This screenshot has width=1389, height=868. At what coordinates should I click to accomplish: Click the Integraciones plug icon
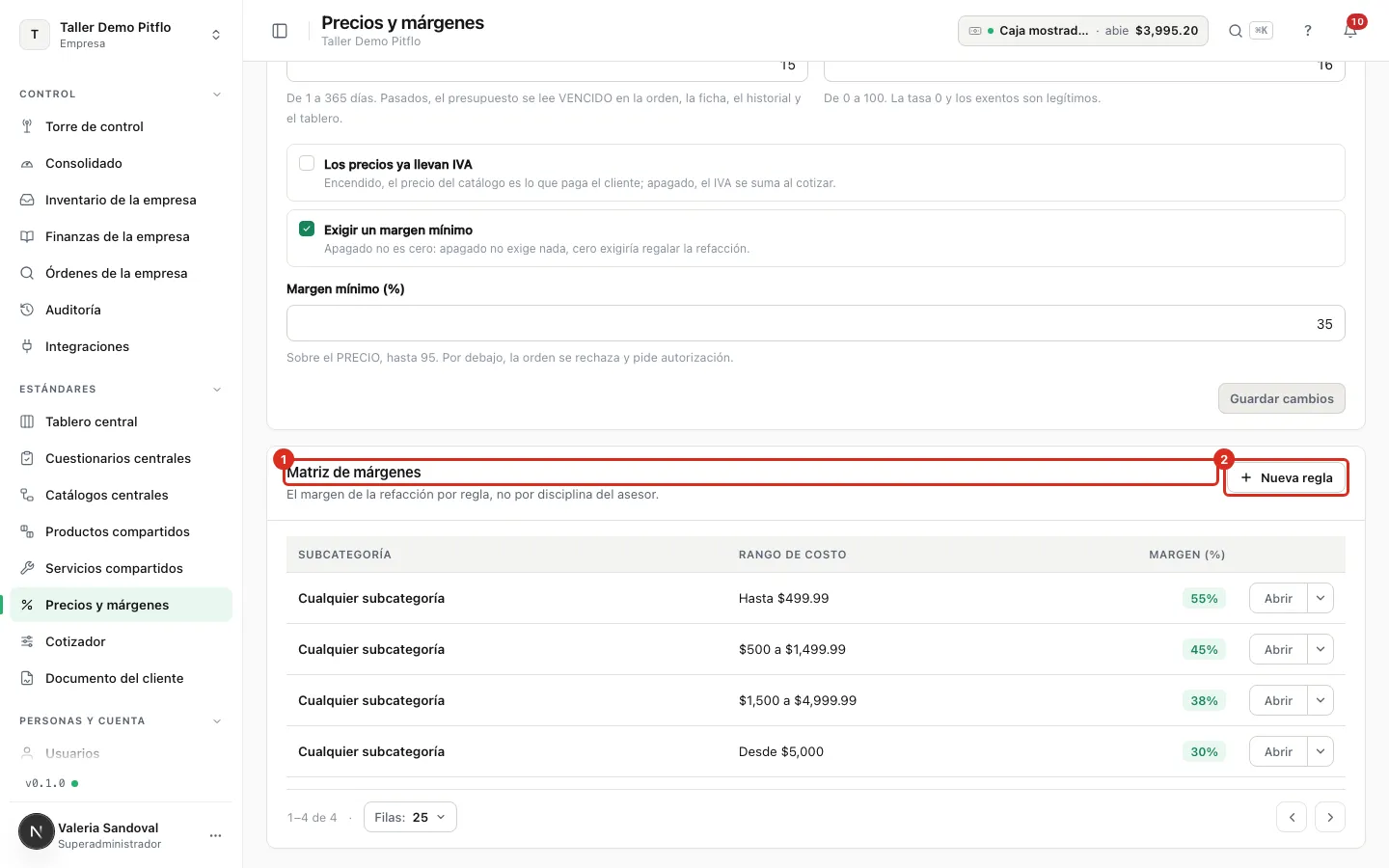[27, 346]
